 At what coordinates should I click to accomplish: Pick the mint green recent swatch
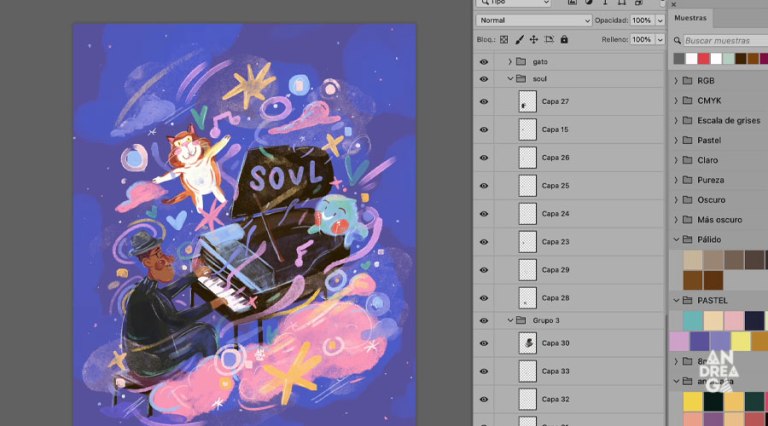(728, 59)
